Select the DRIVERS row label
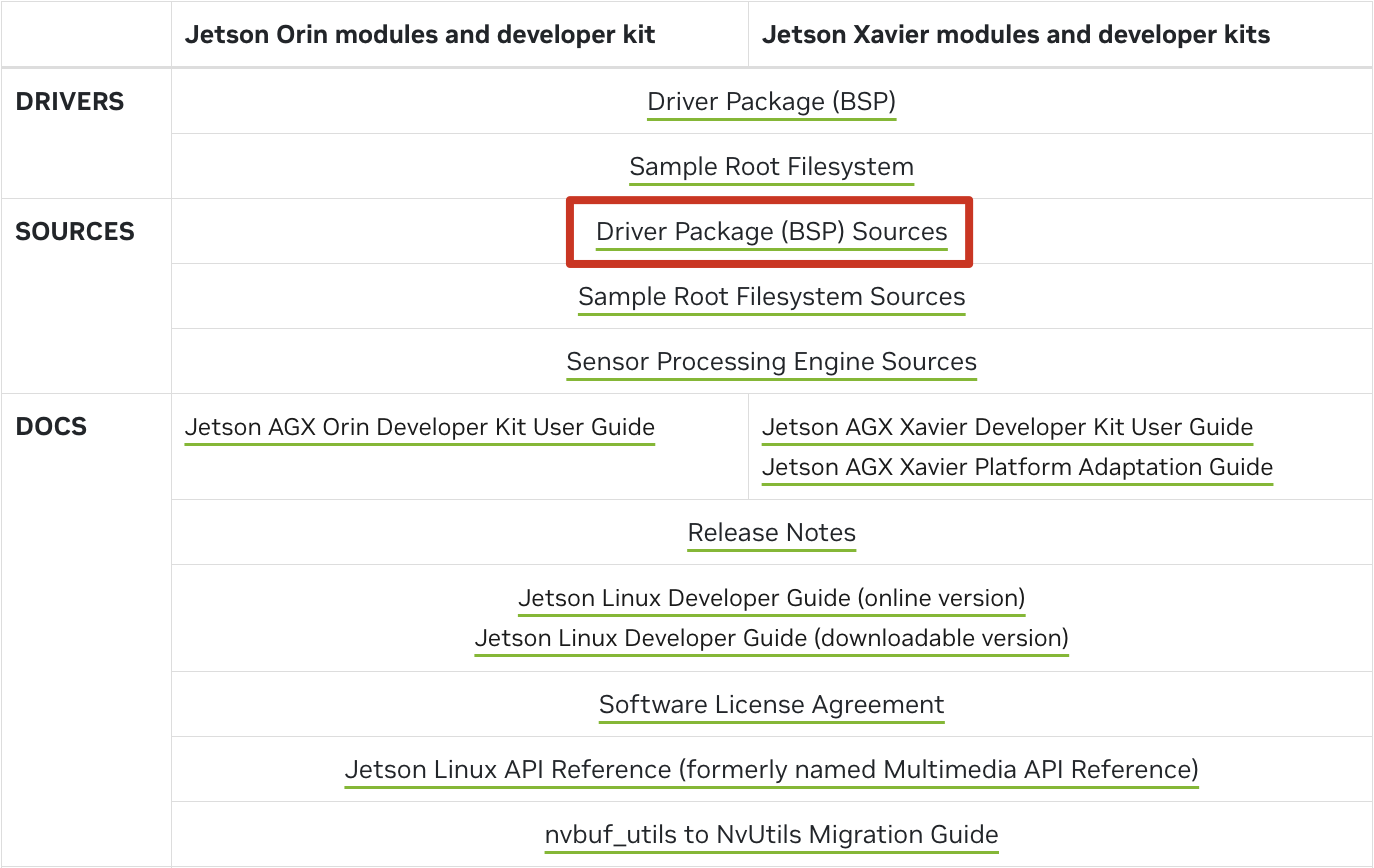Image resolution: width=1374 pixels, height=868 pixels. (70, 102)
